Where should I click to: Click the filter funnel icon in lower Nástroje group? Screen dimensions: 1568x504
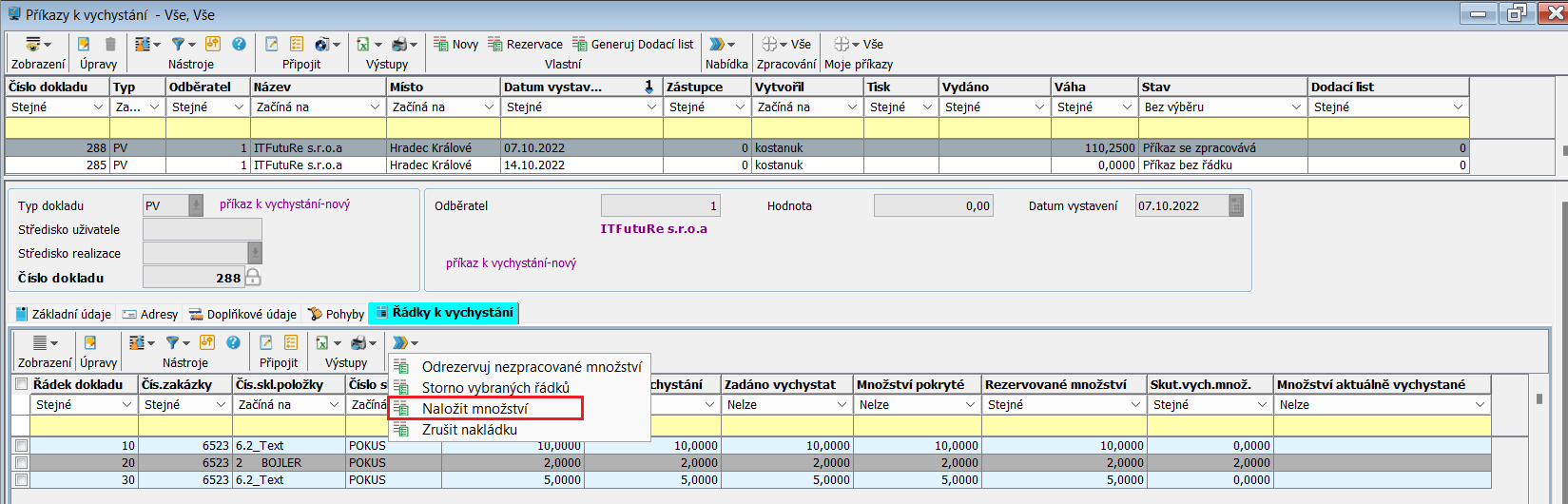coord(172,342)
